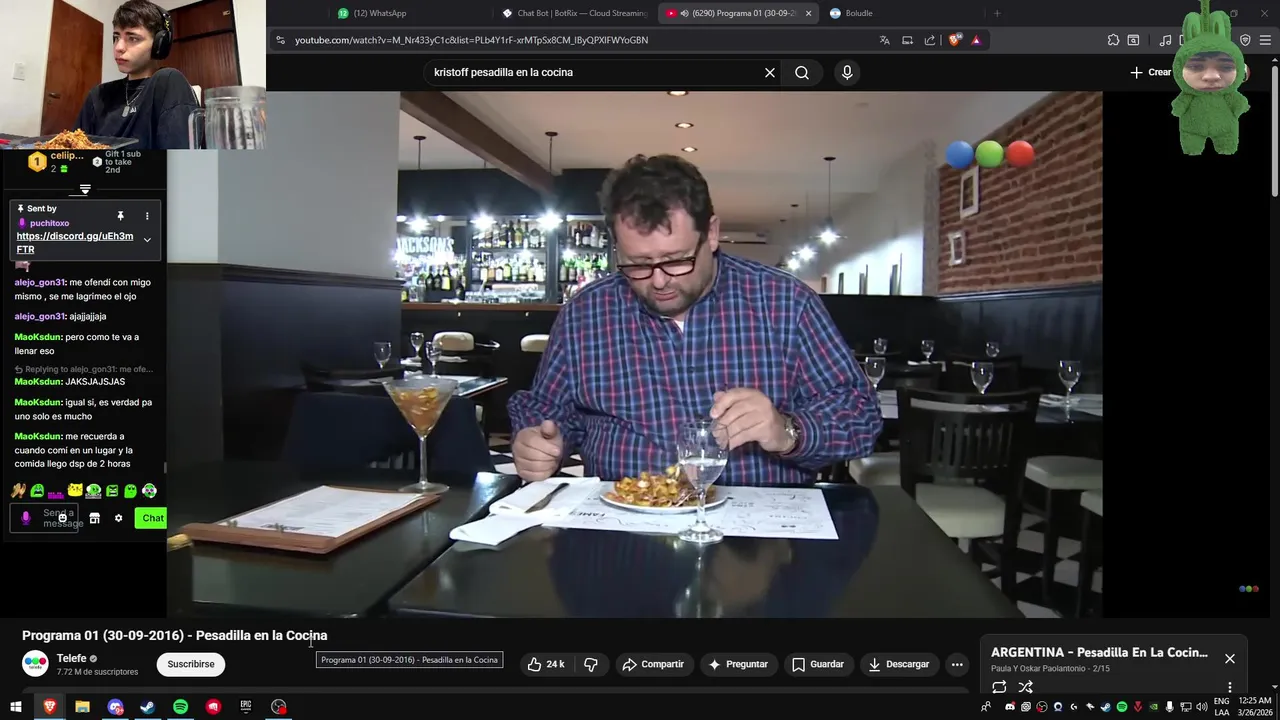Close the Programa 01 YouTube tab
1280x720 pixels.
808,13
